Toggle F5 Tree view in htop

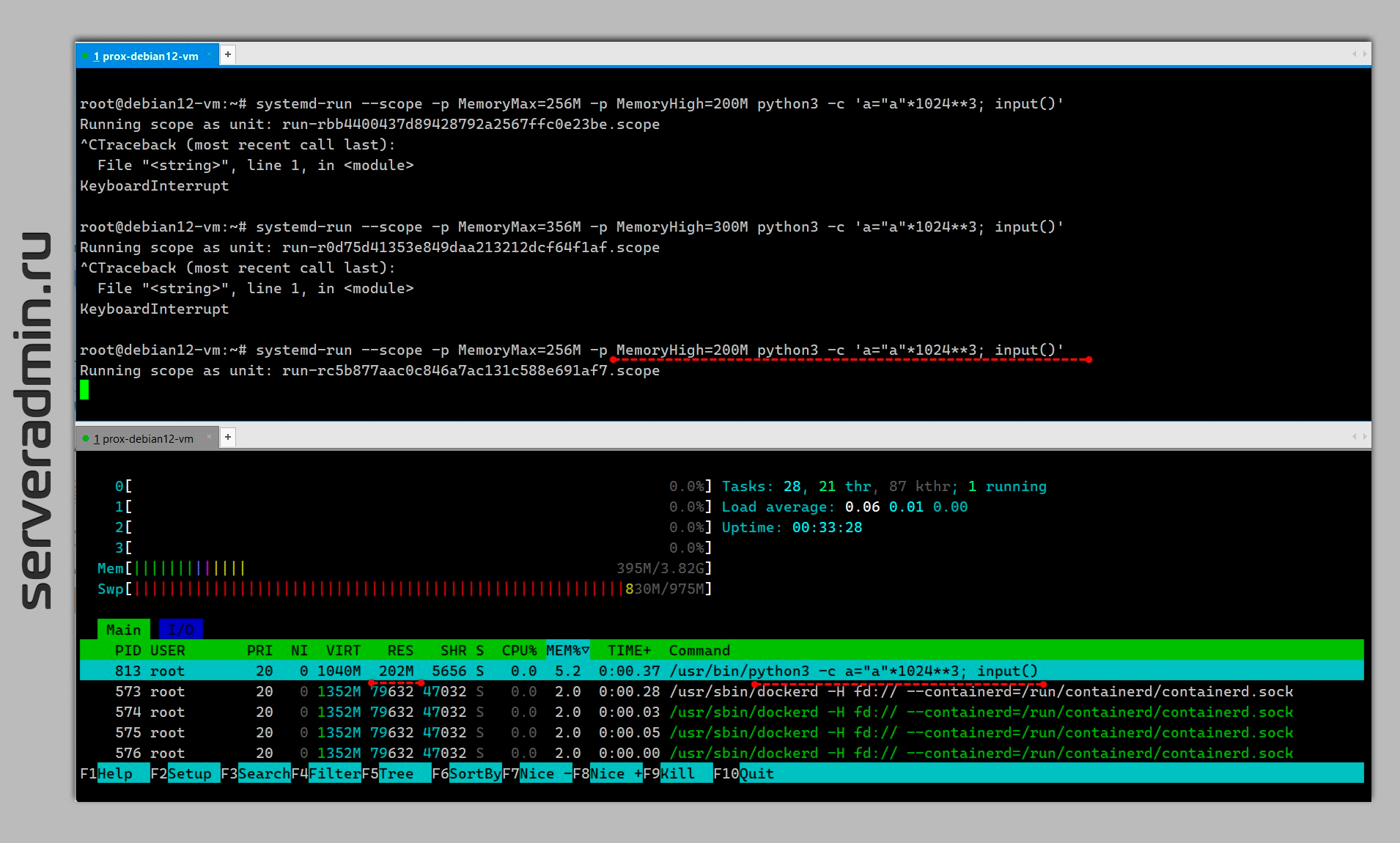click(396, 773)
